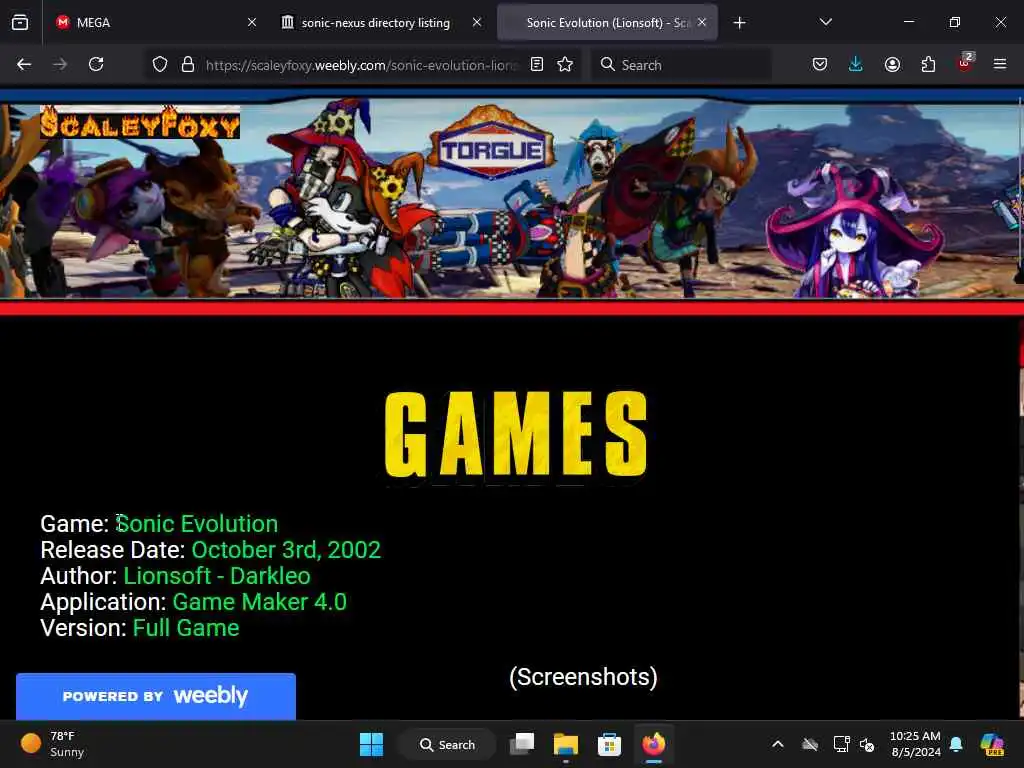Switch to the MEGA tab

click(x=153, y=23)
